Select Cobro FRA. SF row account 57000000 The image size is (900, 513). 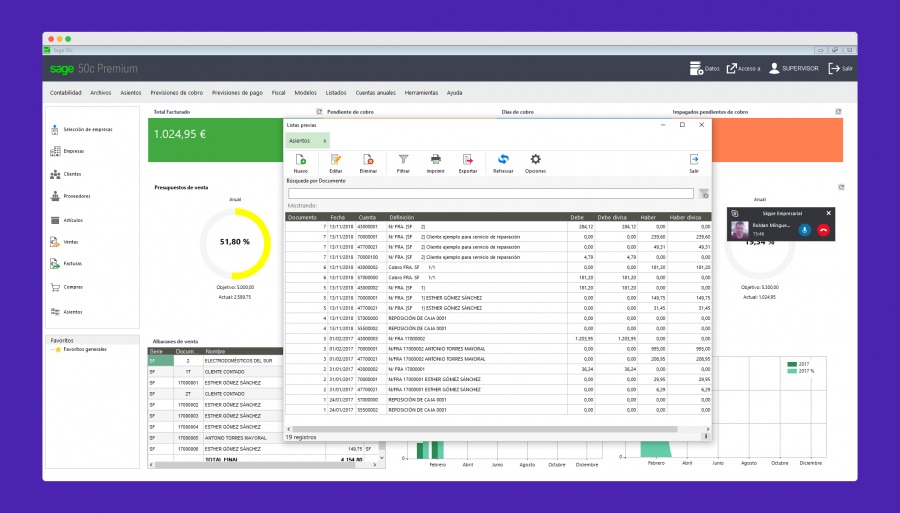(498, 277)
